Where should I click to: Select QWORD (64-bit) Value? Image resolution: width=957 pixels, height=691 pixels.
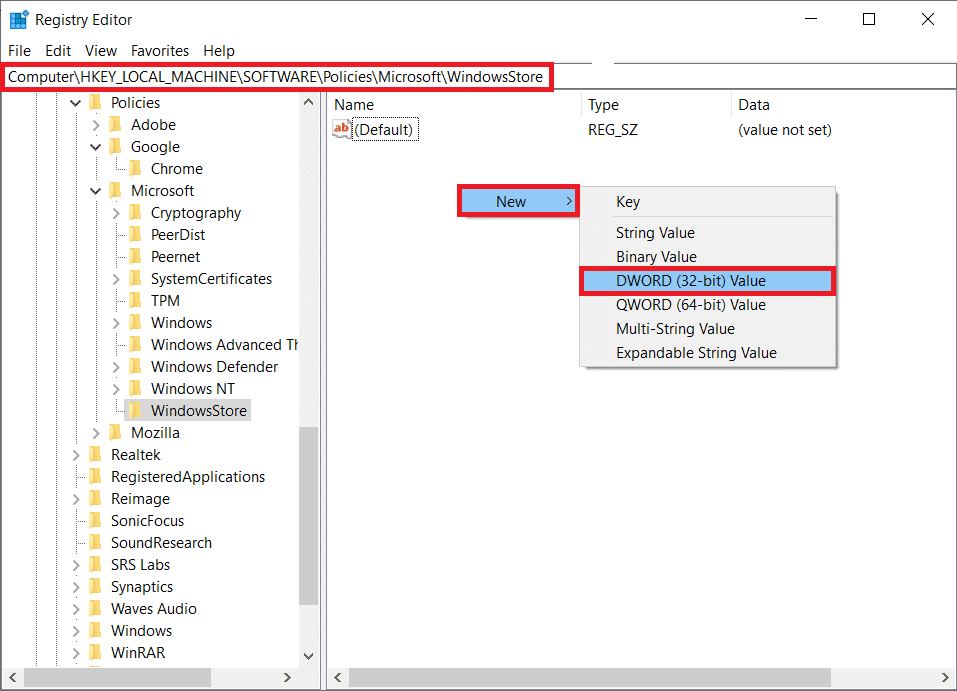tap(708, 305)
